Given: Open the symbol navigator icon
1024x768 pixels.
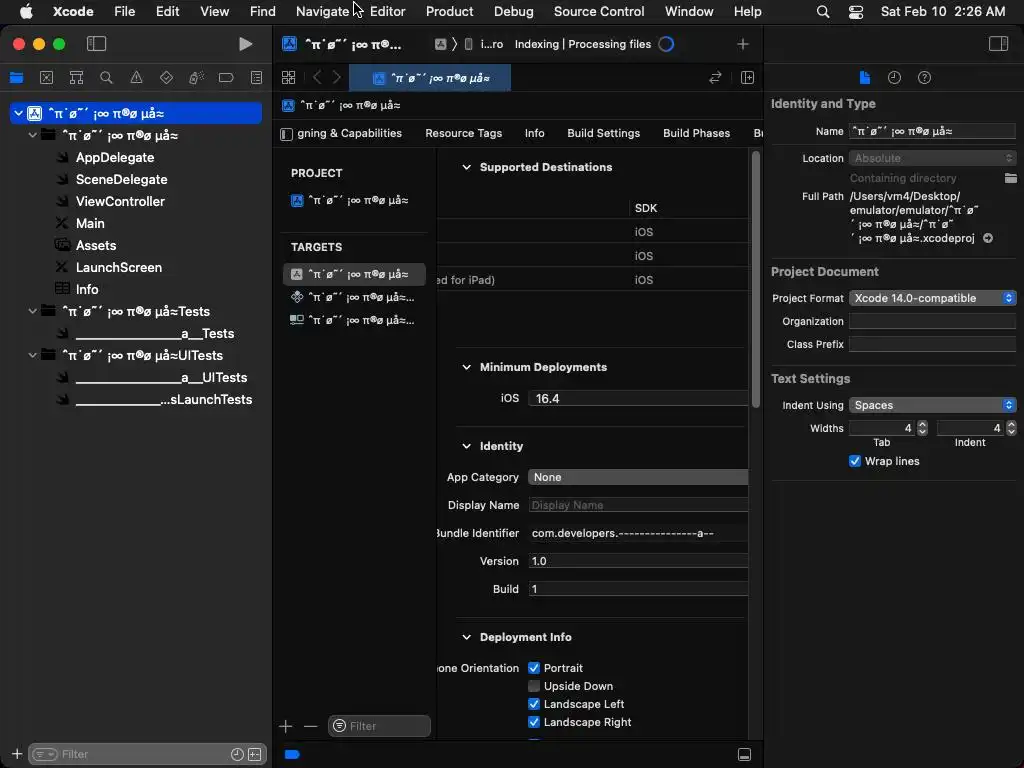Looking at the screenshot, I should coord(76,78).
